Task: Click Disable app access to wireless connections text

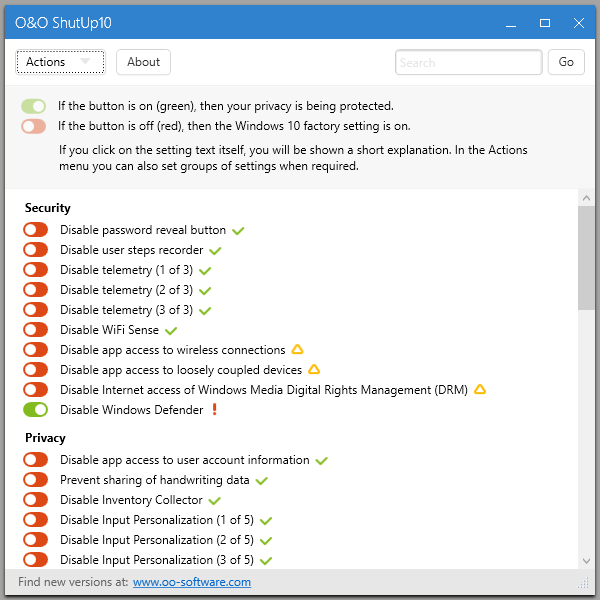Action: click(x=173, y=350)
